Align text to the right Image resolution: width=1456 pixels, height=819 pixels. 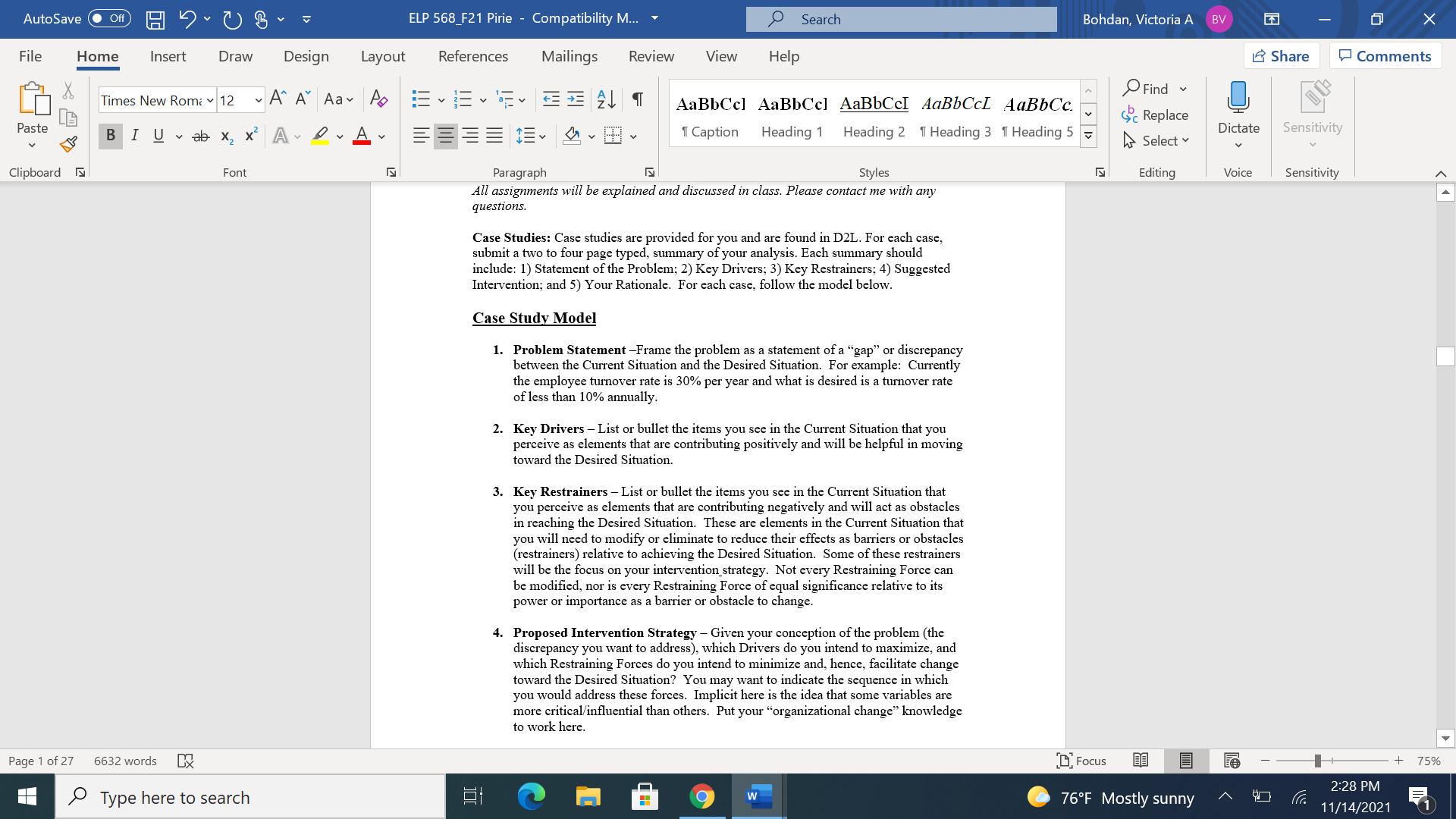click(470, 136)
